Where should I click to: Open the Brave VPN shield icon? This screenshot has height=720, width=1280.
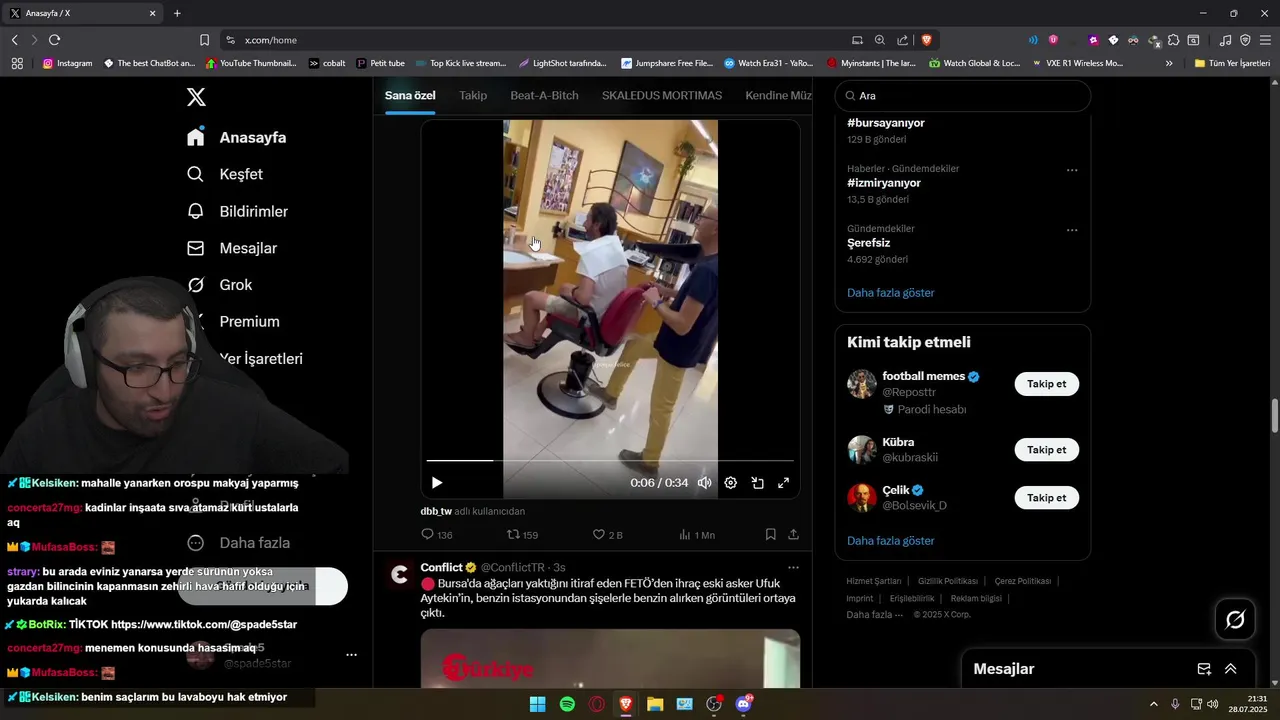click(1245, 40)
